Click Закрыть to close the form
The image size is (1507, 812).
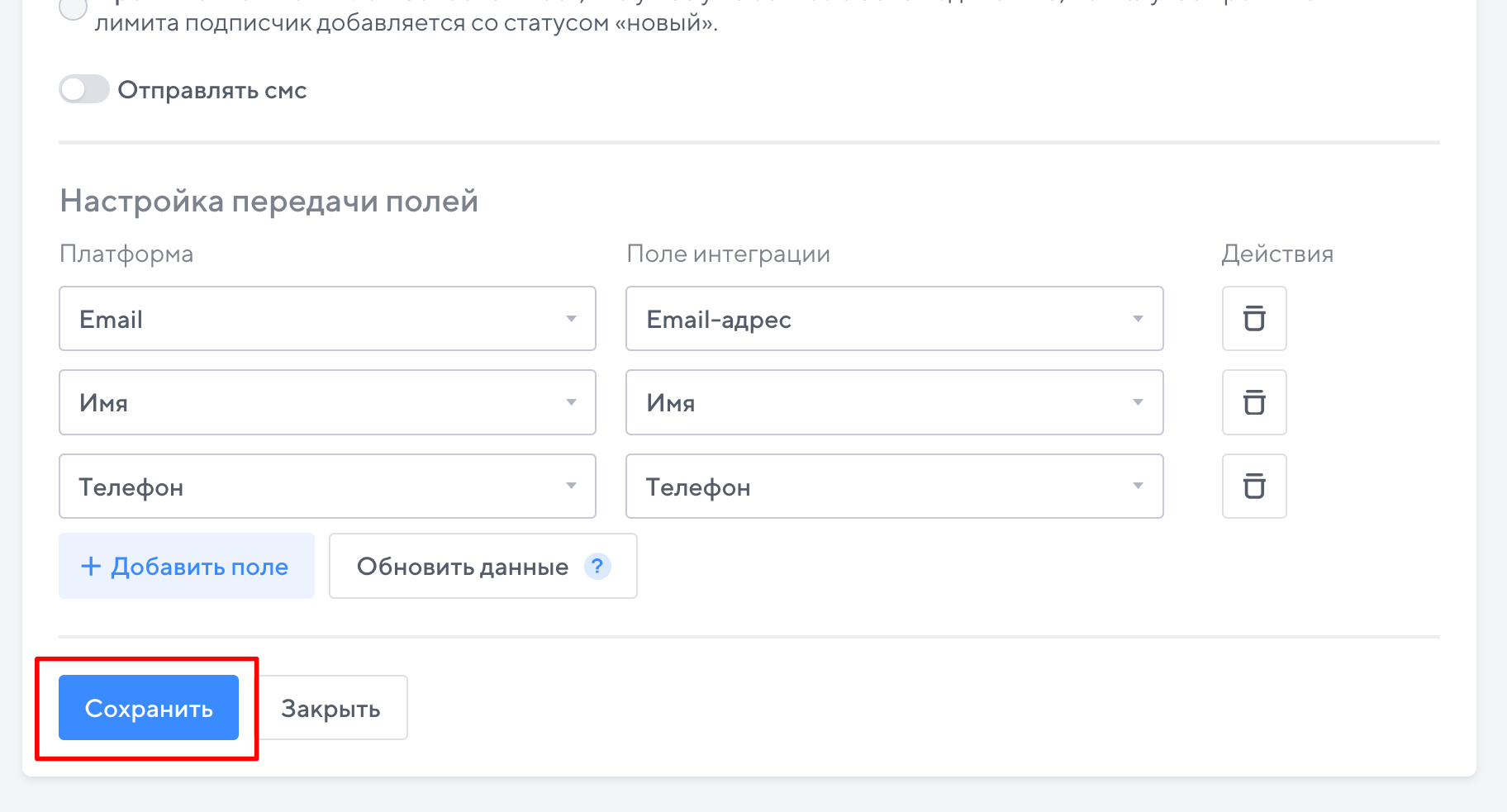330,708
